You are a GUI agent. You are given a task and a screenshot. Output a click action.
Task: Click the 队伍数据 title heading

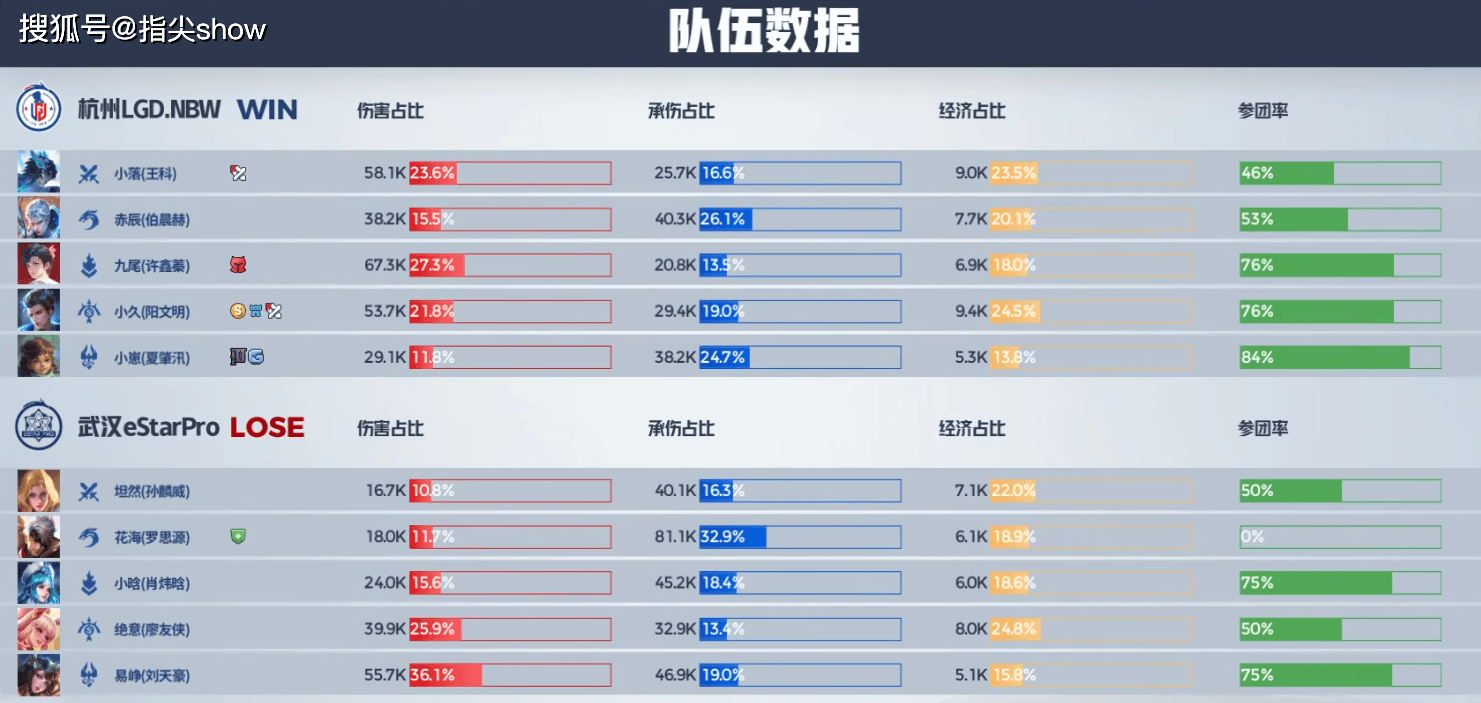[764, 31]
